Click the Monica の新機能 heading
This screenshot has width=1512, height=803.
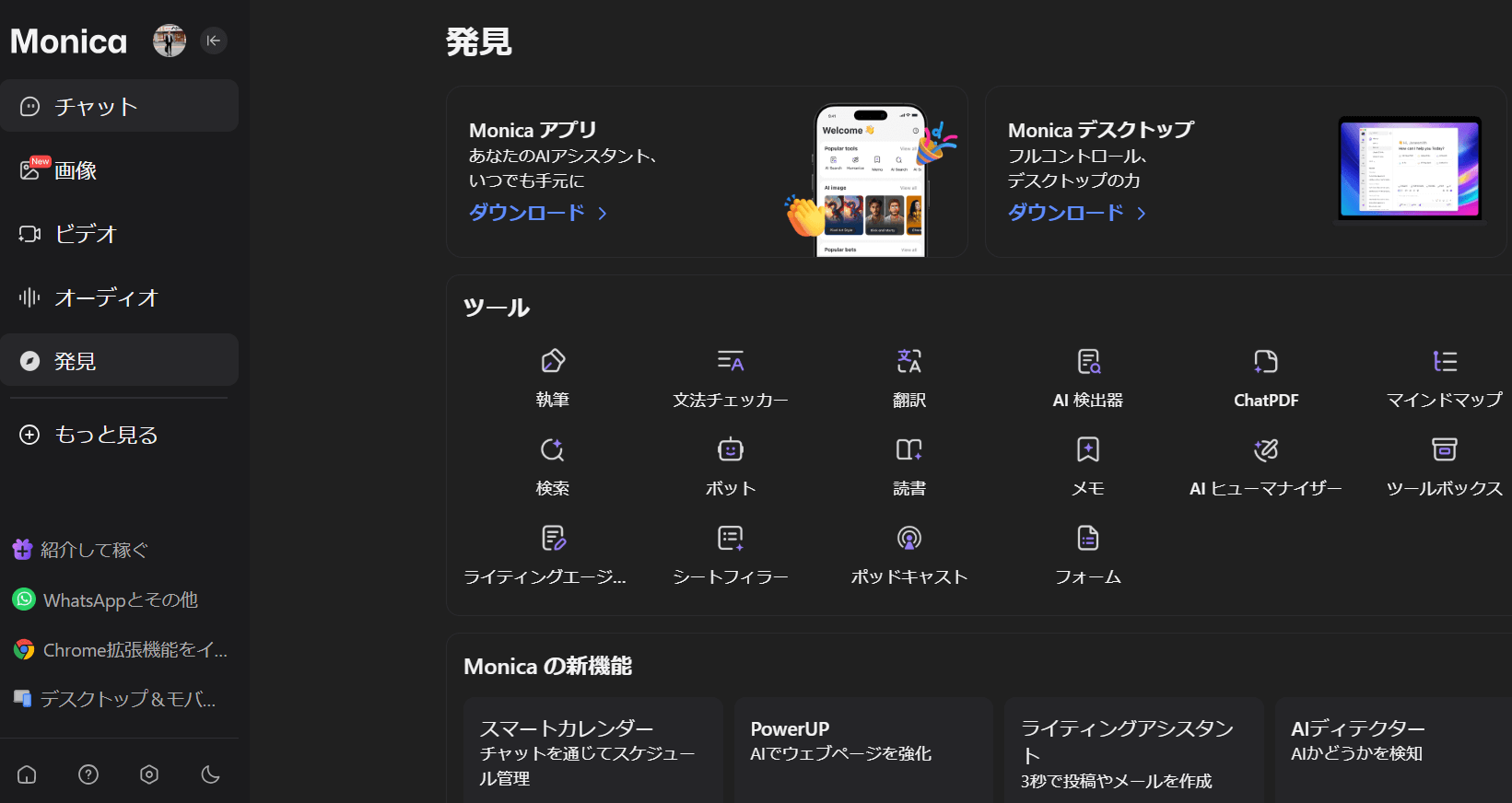(x=548, y=666)
